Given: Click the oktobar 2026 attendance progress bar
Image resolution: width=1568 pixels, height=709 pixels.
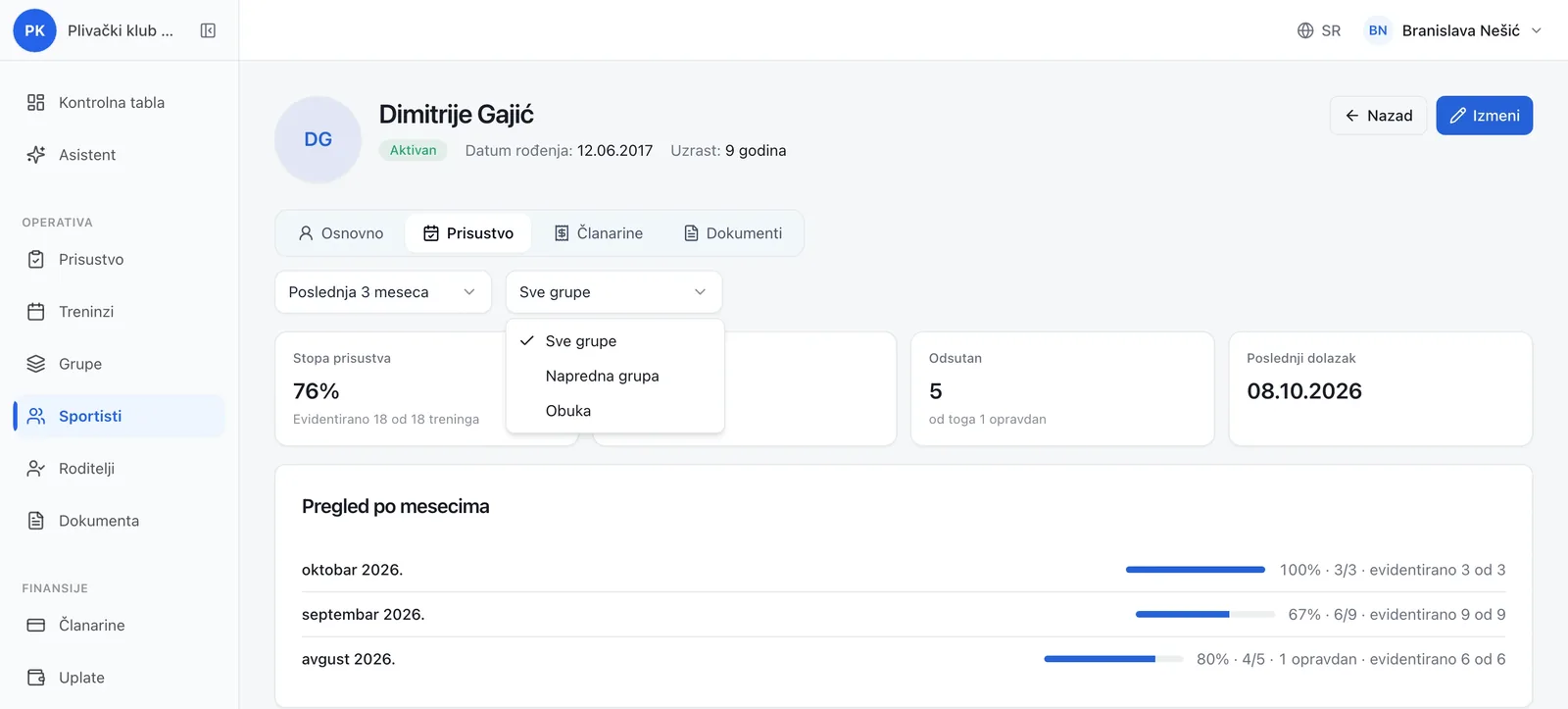Looking at the screenshot, I should (1196, 570).
